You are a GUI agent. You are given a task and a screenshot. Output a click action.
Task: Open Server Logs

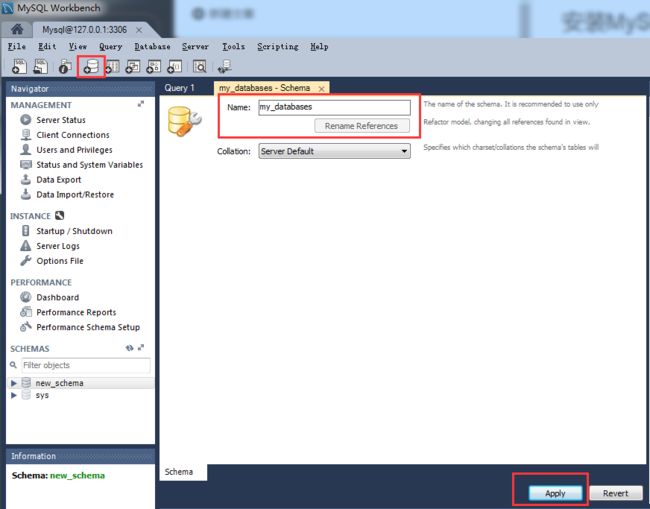58,246
